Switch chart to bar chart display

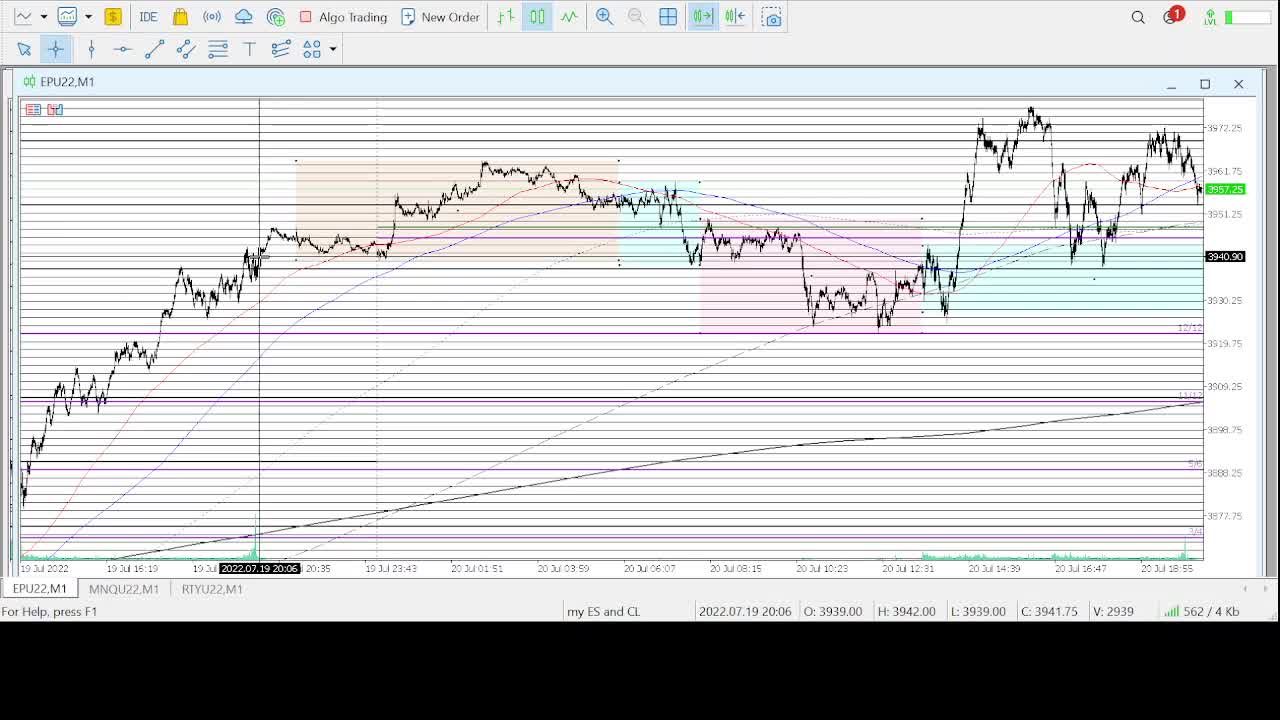point(506,17)
